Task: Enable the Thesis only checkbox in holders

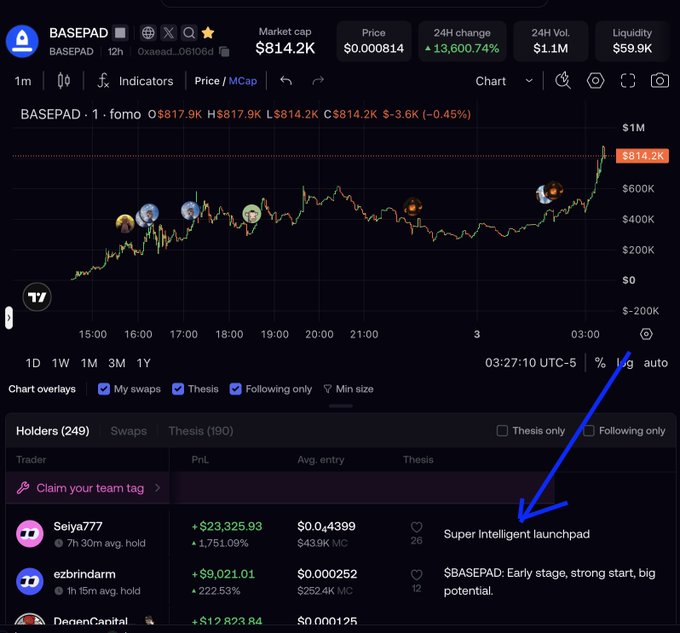Action: coord(502,431)
